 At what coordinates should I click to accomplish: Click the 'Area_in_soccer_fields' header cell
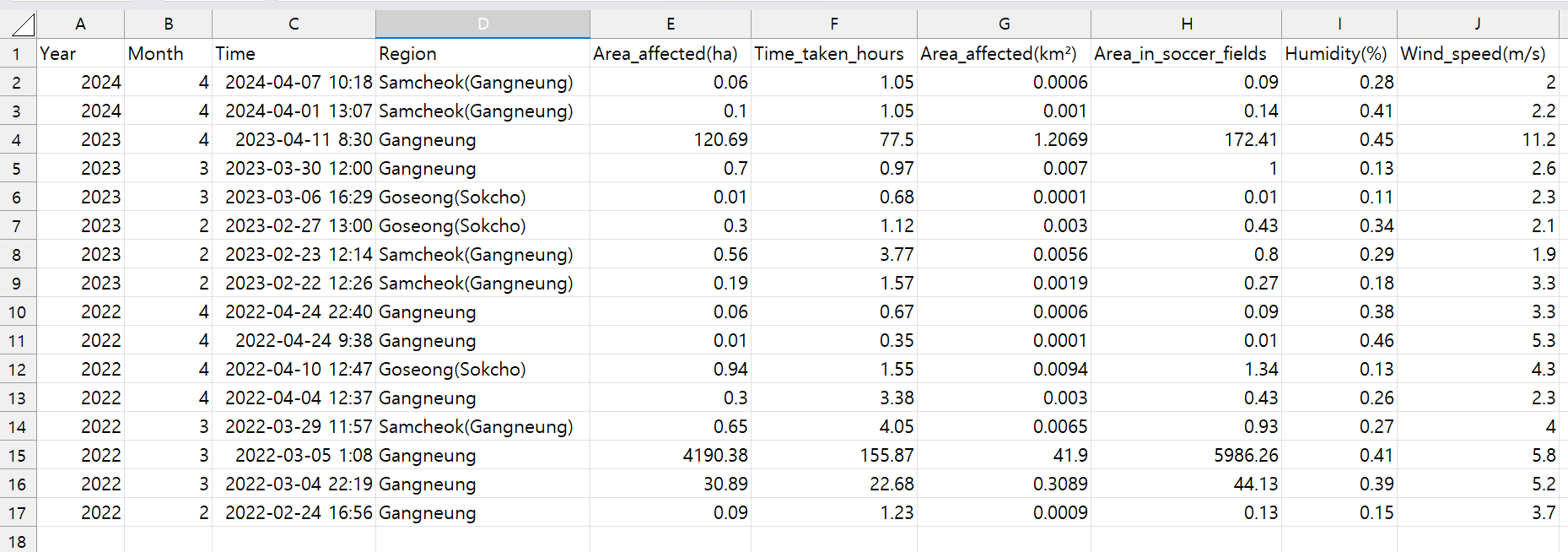(1186, 54)
